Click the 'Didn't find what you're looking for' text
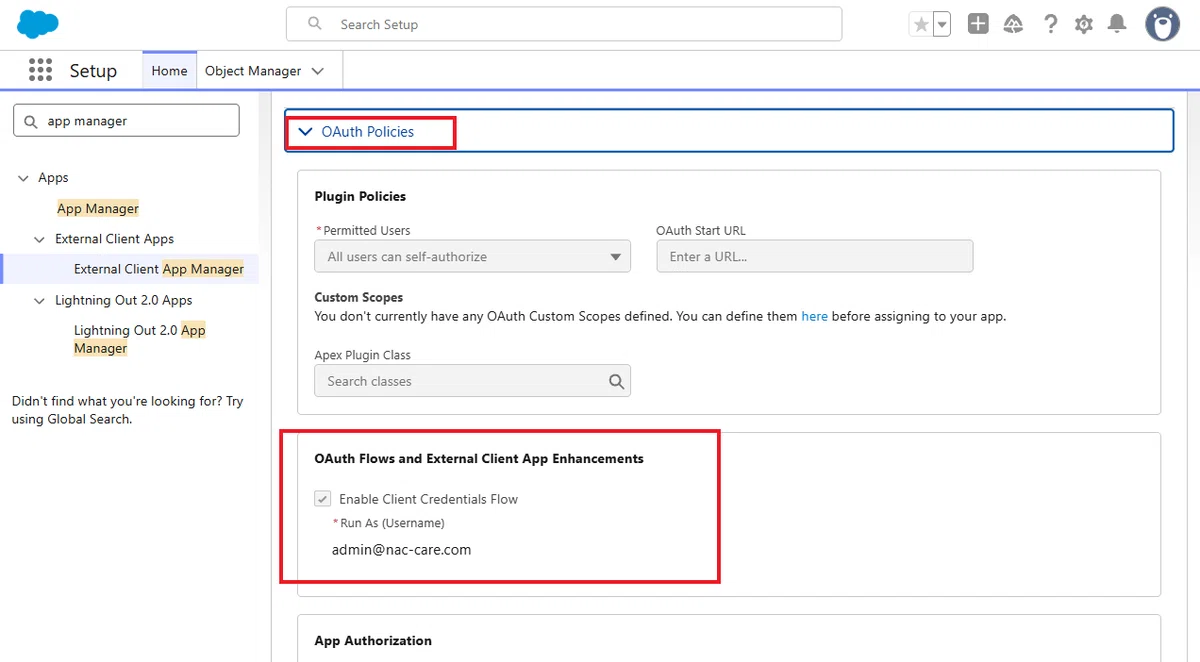 click(x=127, y=410)
